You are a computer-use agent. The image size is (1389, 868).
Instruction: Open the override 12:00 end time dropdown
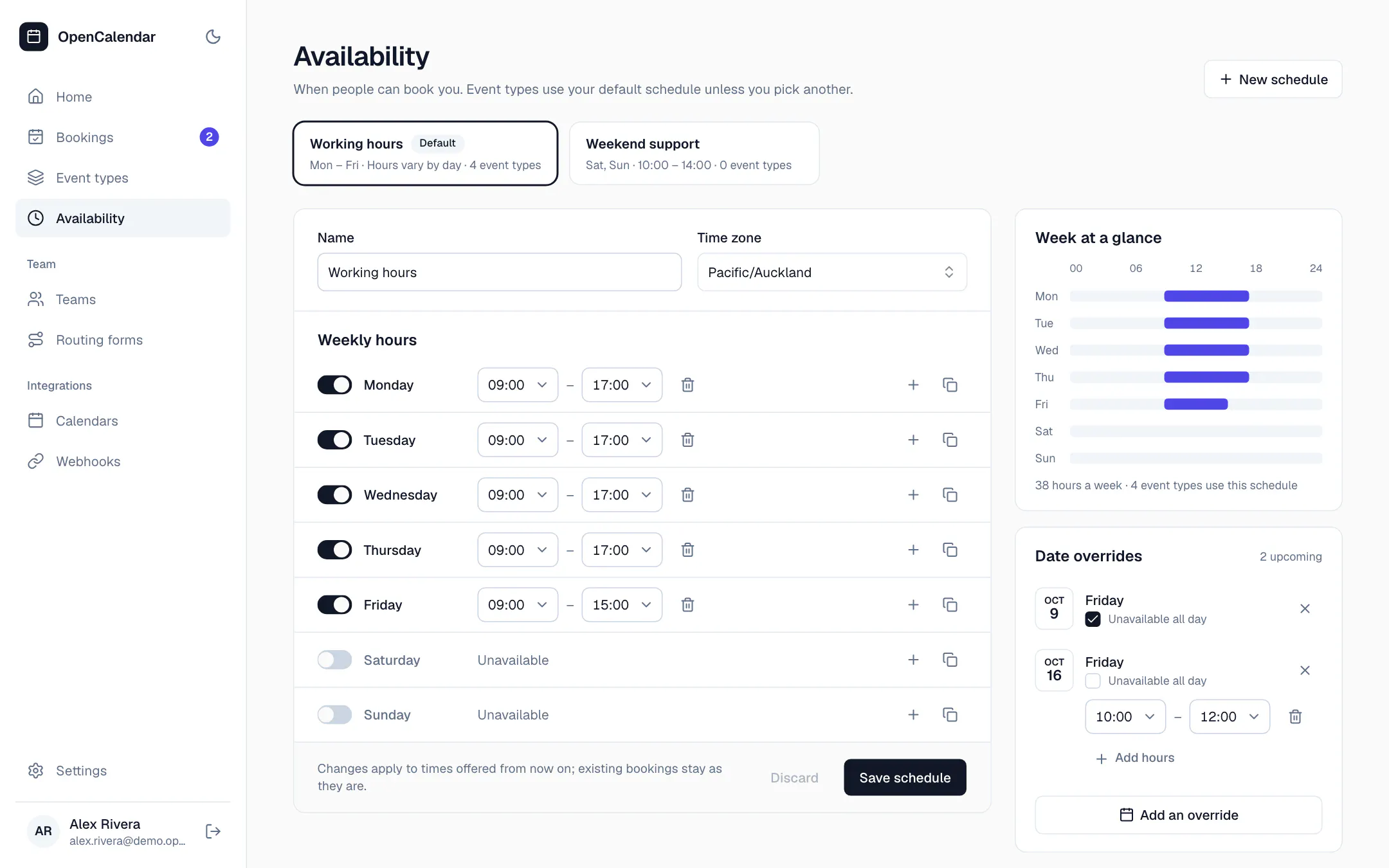tap(1230, 716)
